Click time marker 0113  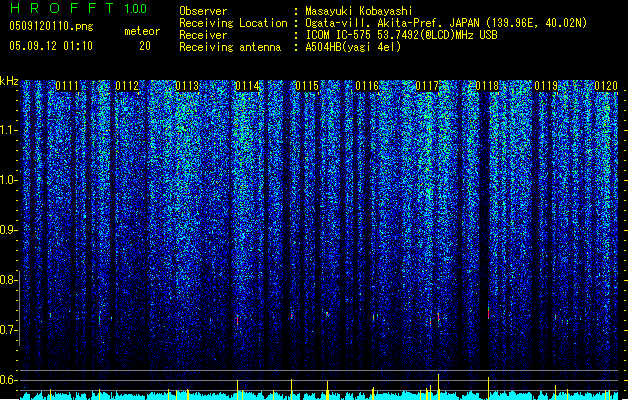click(x=187, y=86)
